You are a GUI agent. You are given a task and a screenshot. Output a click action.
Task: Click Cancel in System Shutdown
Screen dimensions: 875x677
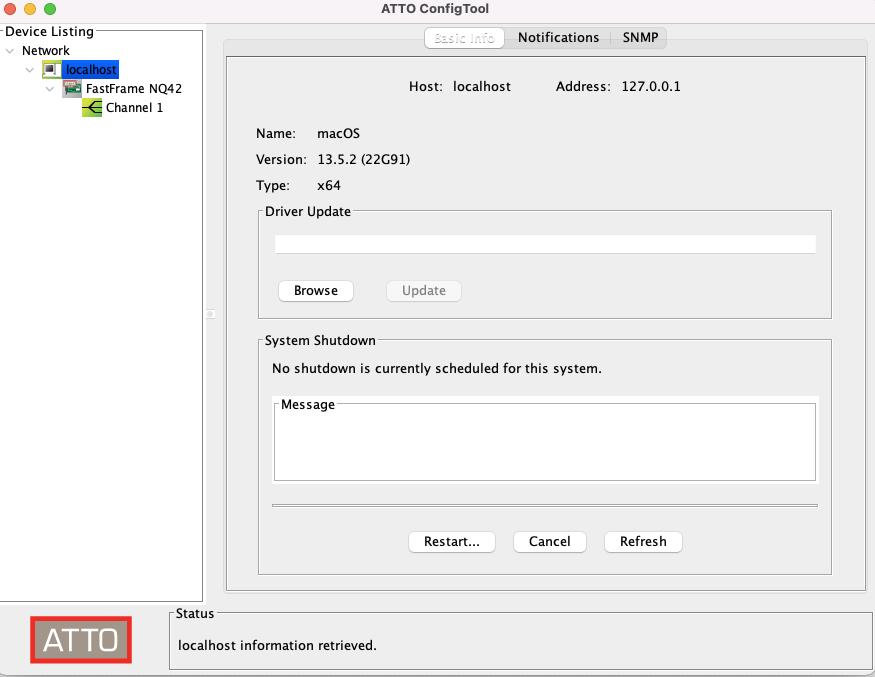pyautogui.click(x=550, y=541)
